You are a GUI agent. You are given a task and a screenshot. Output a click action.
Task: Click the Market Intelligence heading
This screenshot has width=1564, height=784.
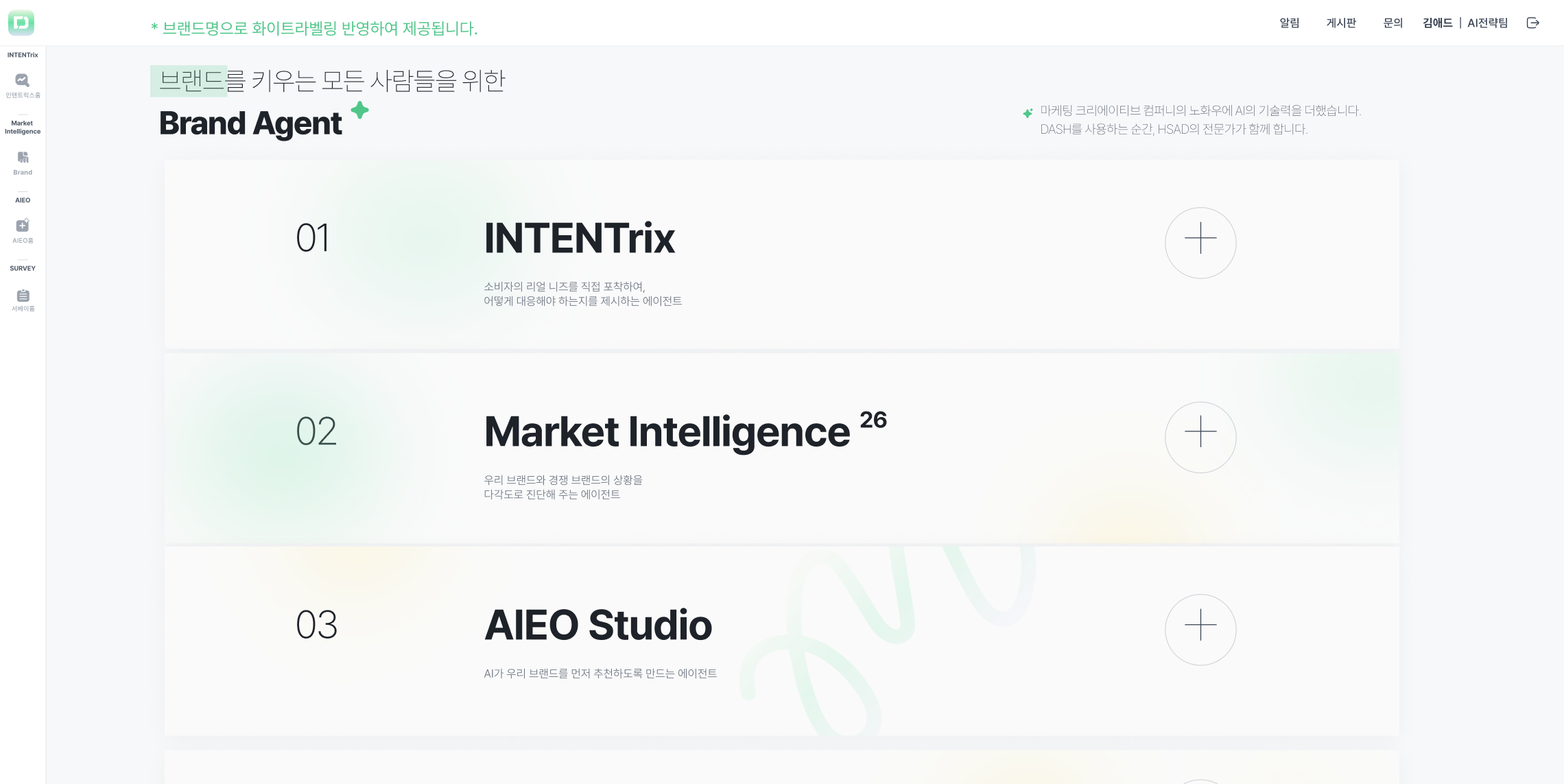pyautogui.click(x=667, y=432)
